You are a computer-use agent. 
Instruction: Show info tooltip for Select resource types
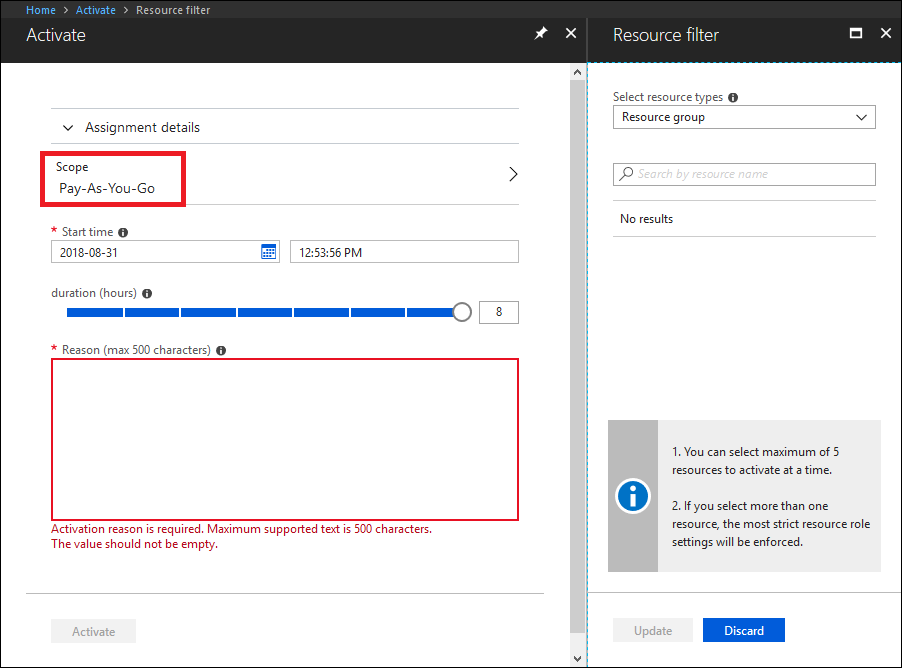click(733, 97)
